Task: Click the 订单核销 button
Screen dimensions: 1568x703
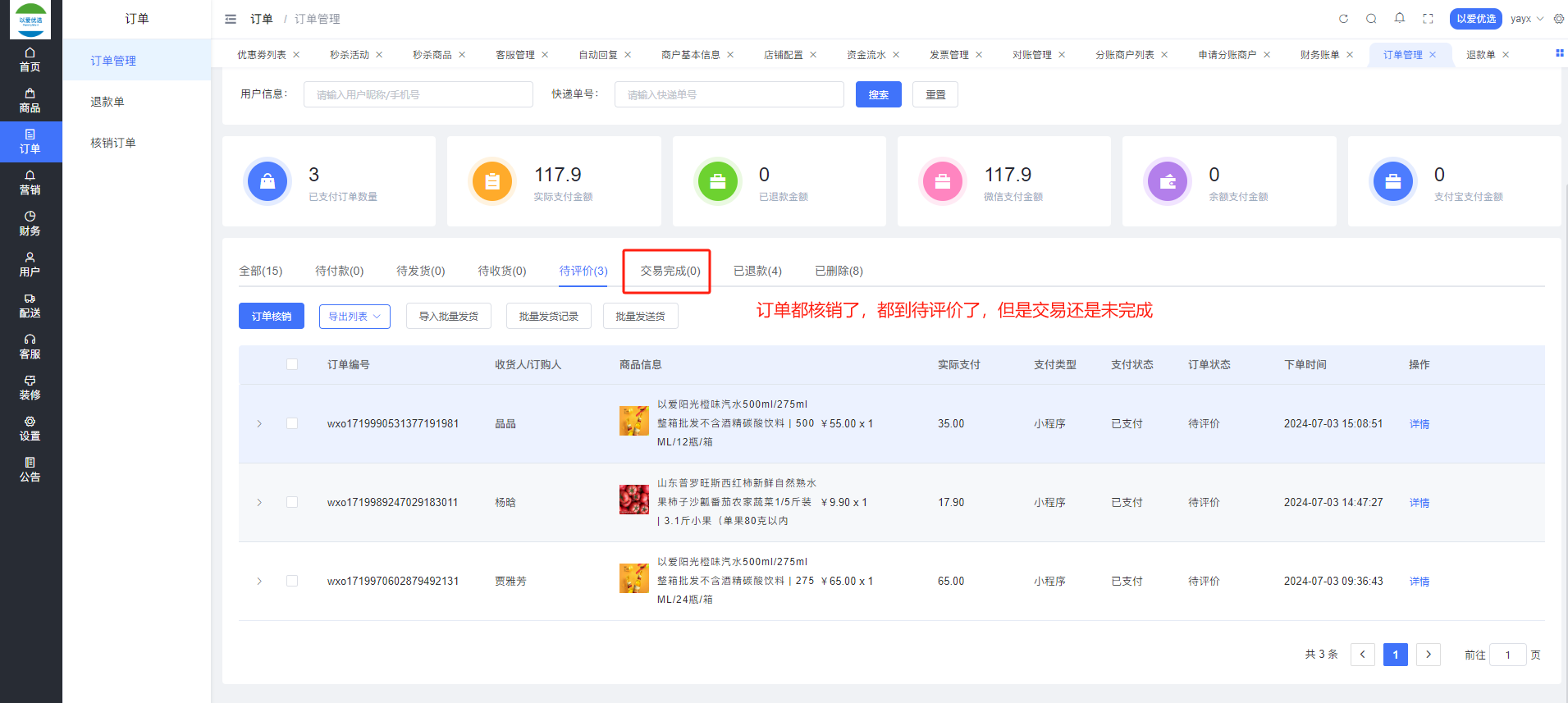Action: point(272,316)
